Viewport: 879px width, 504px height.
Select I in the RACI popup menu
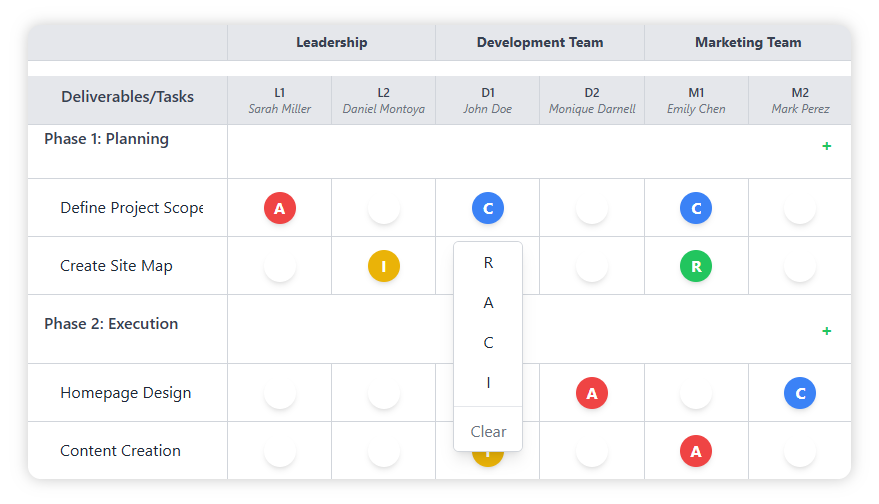[488, 383]
